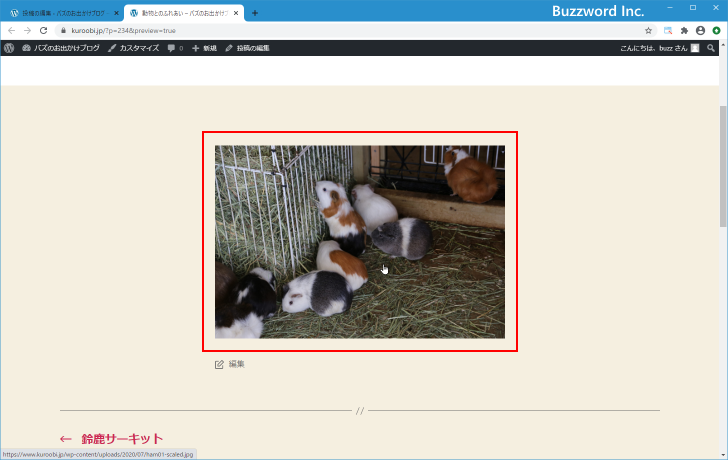Open カスタマイズ in the admin bar
The height and width of the screenshot is (460, 728).
click(x=133, y=48)
